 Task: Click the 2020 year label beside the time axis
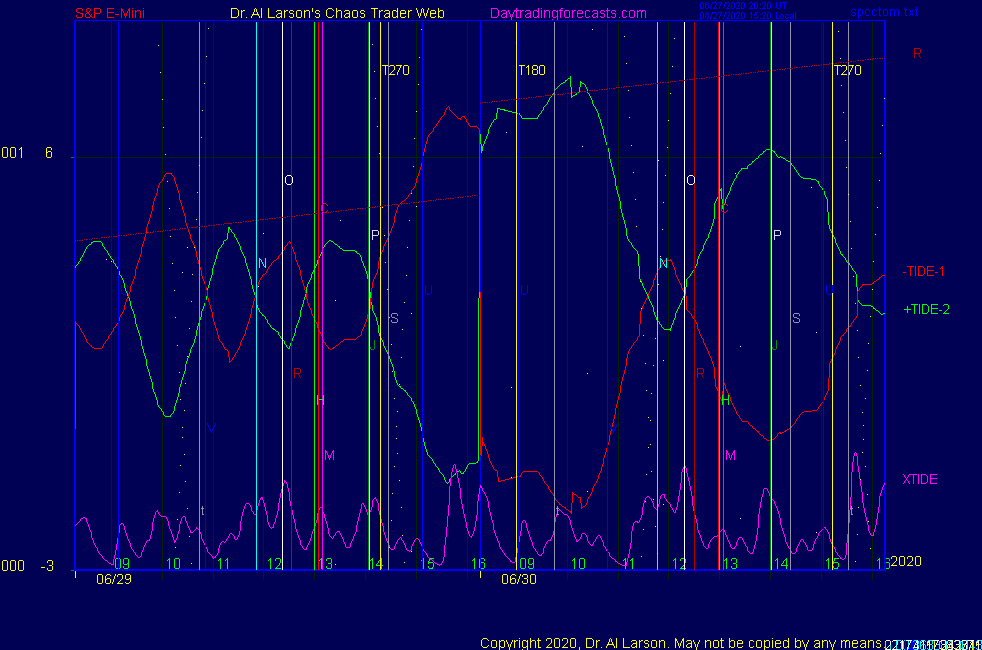(904, 562)
